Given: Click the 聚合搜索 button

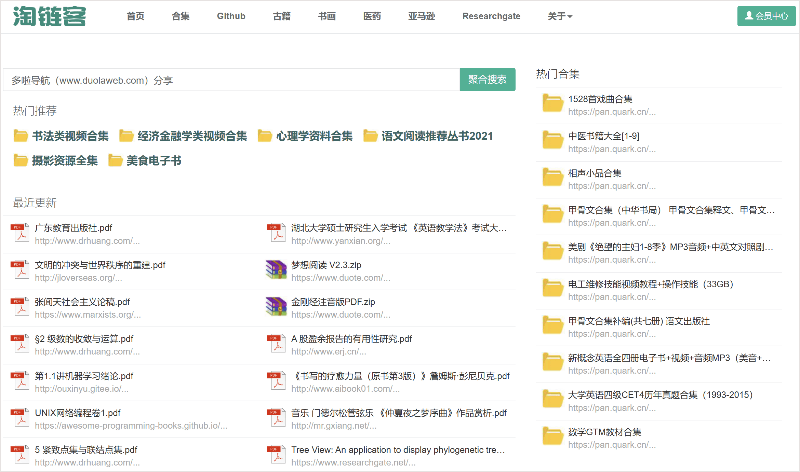Looking at the screenshot, I should [x=488, y=80].
